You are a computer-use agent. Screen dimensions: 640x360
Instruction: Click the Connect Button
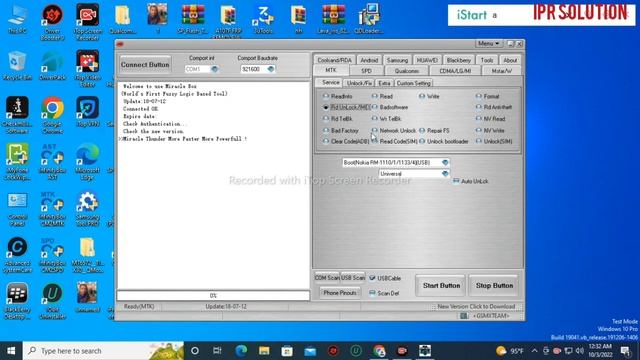(145, 64)
